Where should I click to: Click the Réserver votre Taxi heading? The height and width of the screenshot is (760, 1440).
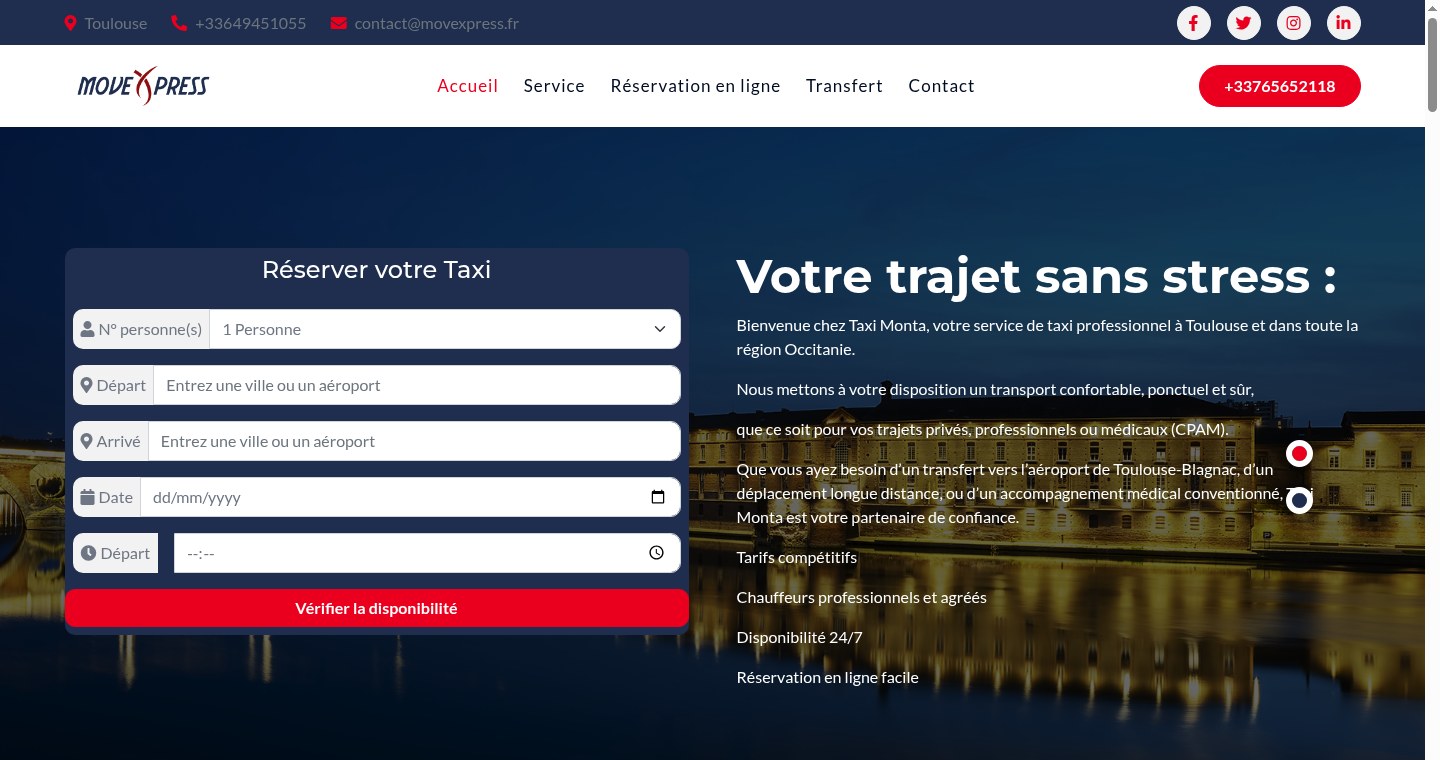click(376, 269)
